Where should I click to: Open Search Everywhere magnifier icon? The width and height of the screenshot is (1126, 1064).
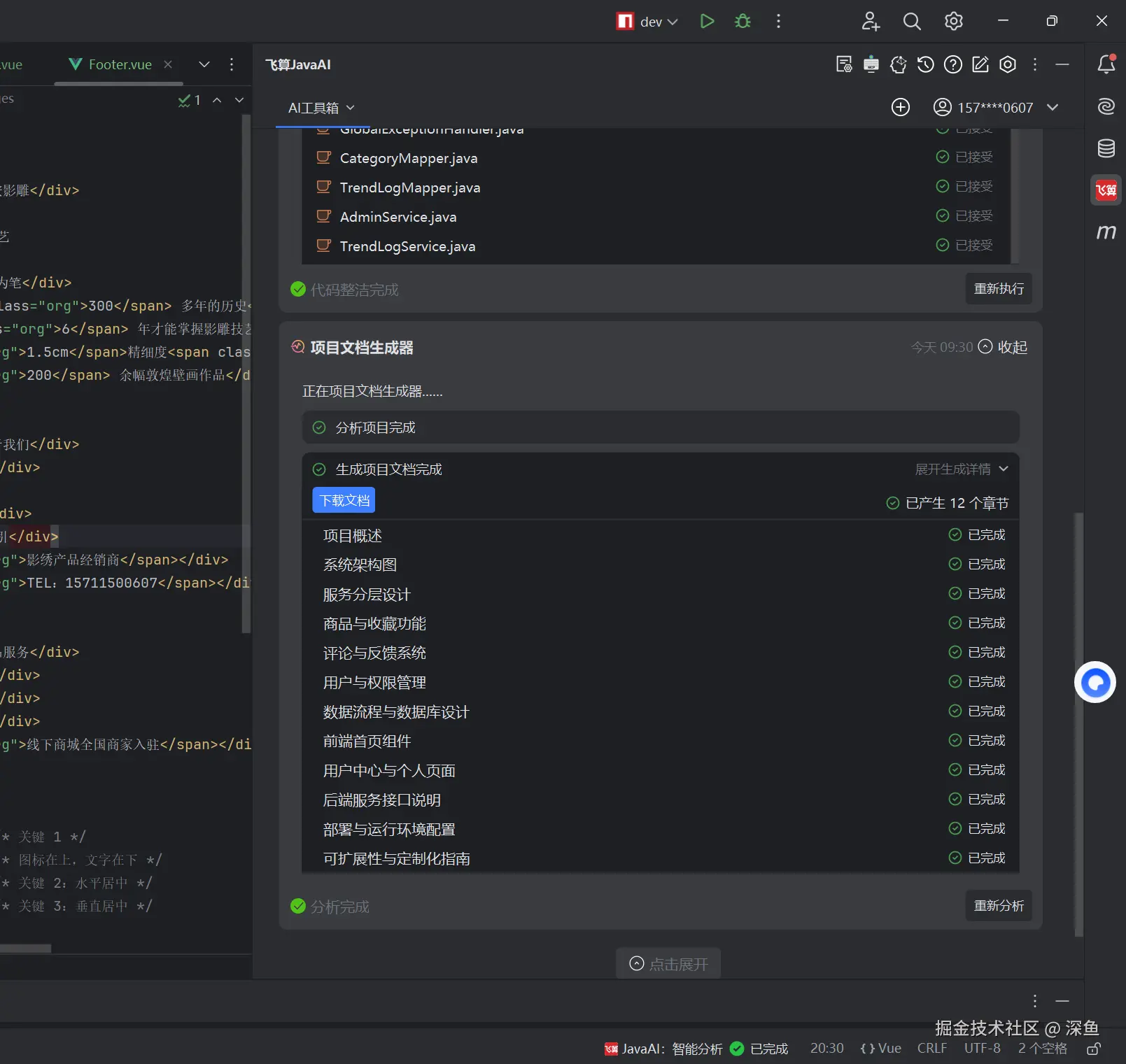[912, 21]
